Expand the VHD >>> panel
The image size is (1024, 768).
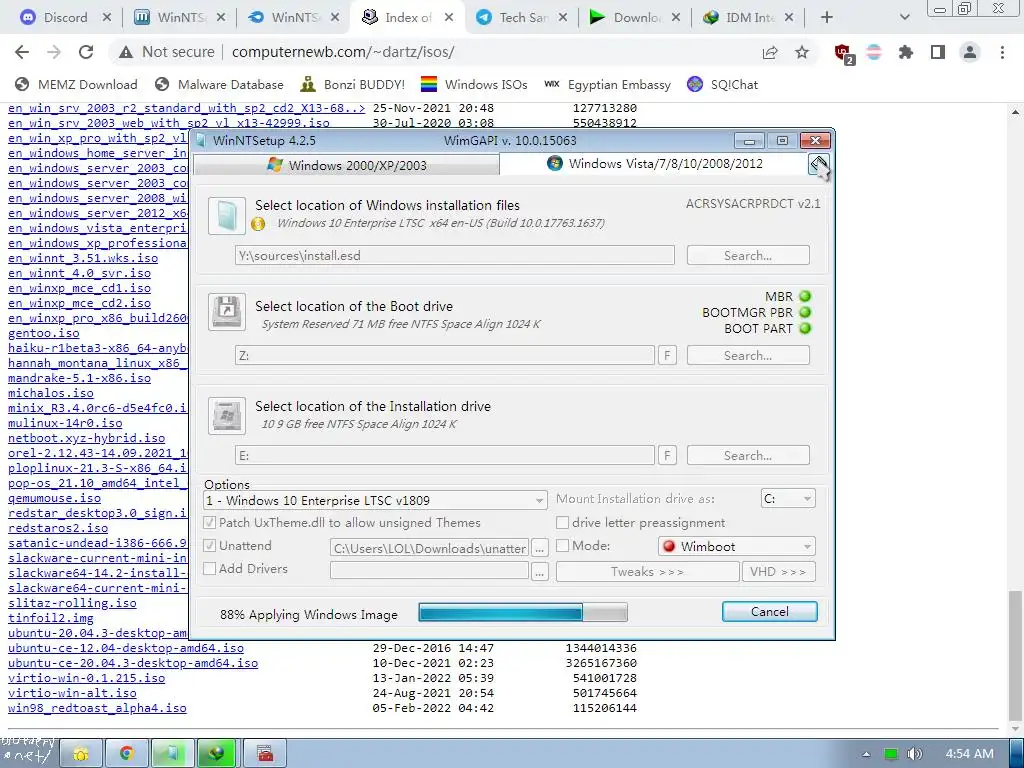(778, 571)
